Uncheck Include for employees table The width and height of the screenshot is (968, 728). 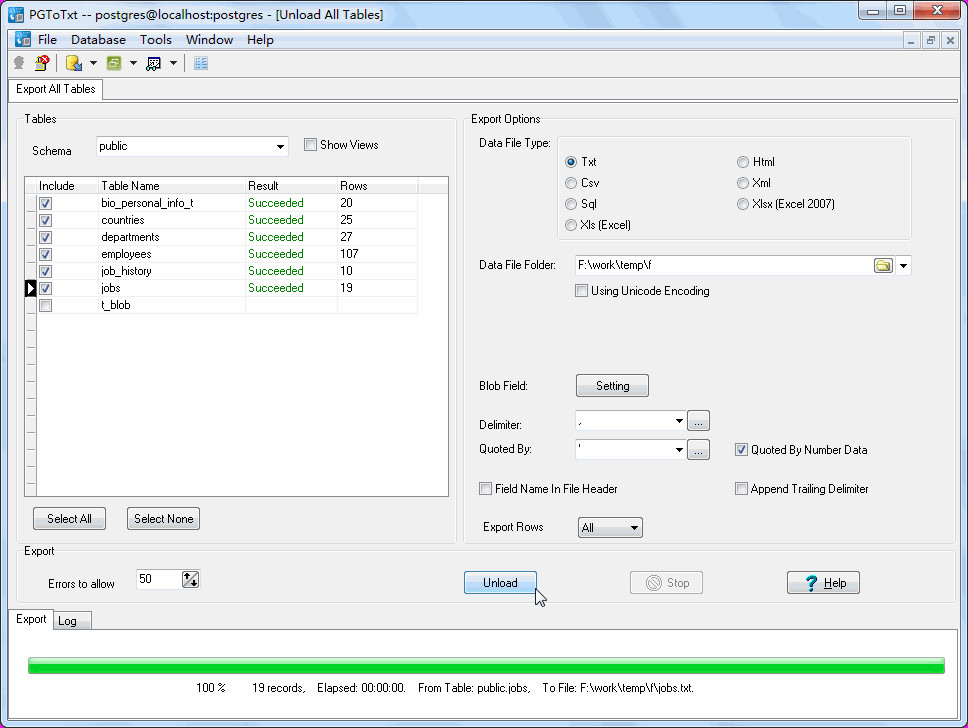click(x=46, y=254)
